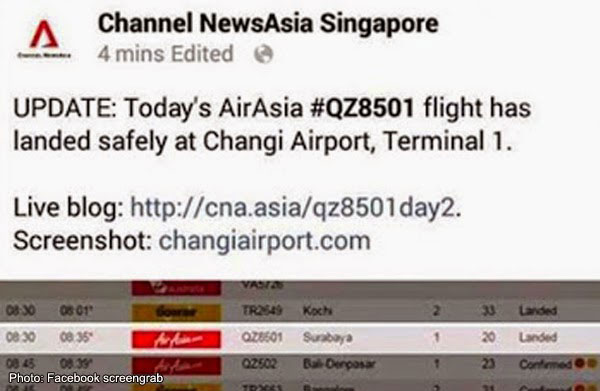The height and width of the screenshot is (391, 600).
Task: Select the red AirAsia logo in QZ8501 row
Action: [176, 339]
